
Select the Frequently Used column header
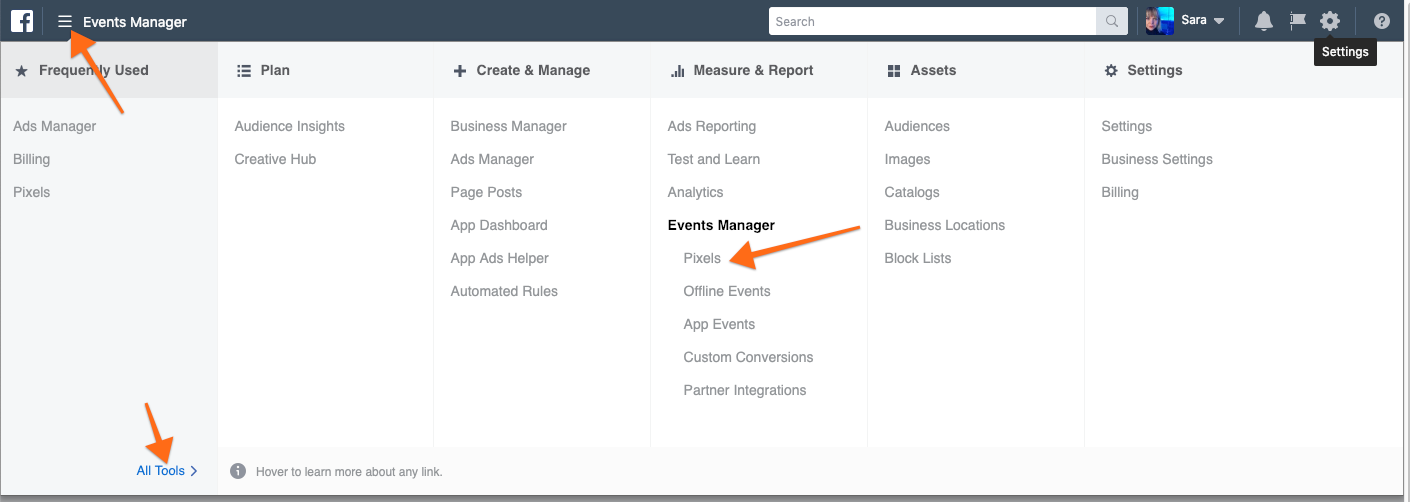pos(109,70)
